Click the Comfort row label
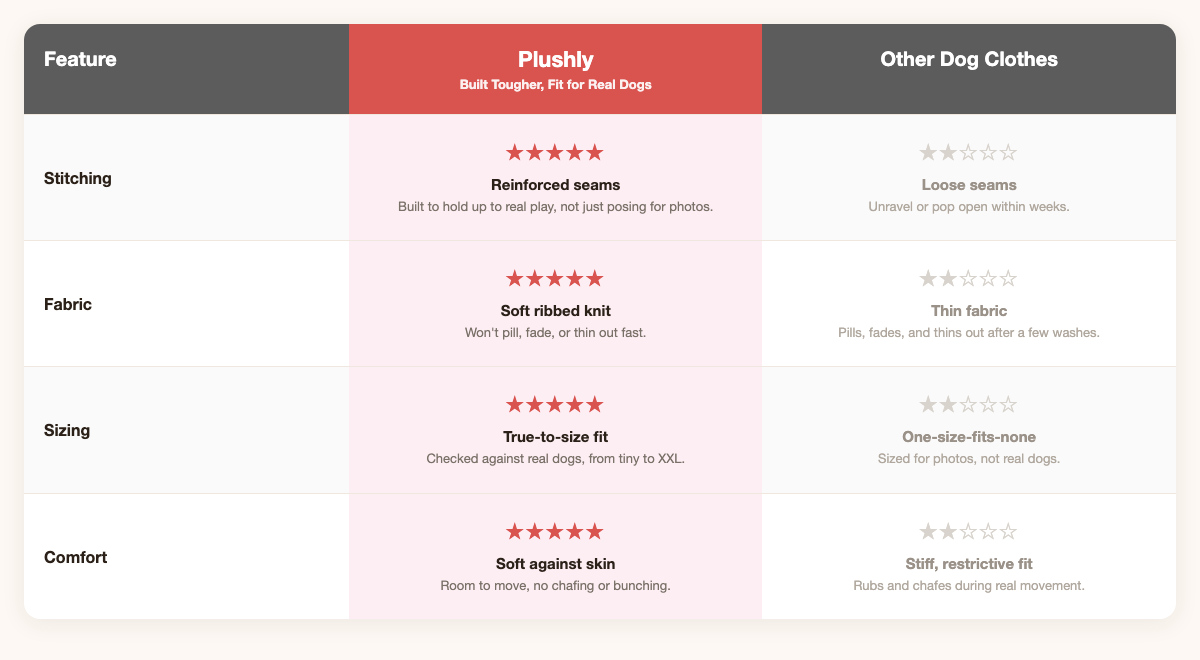The height and width of the screenshot is (660, 1200). tap(76, 557)
